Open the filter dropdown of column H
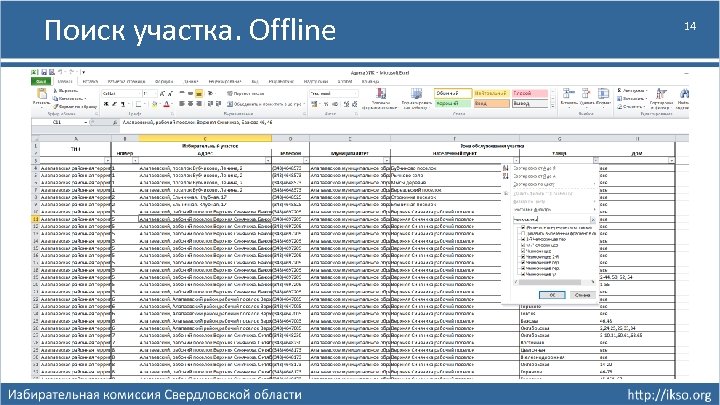 [x=671, y=160]
